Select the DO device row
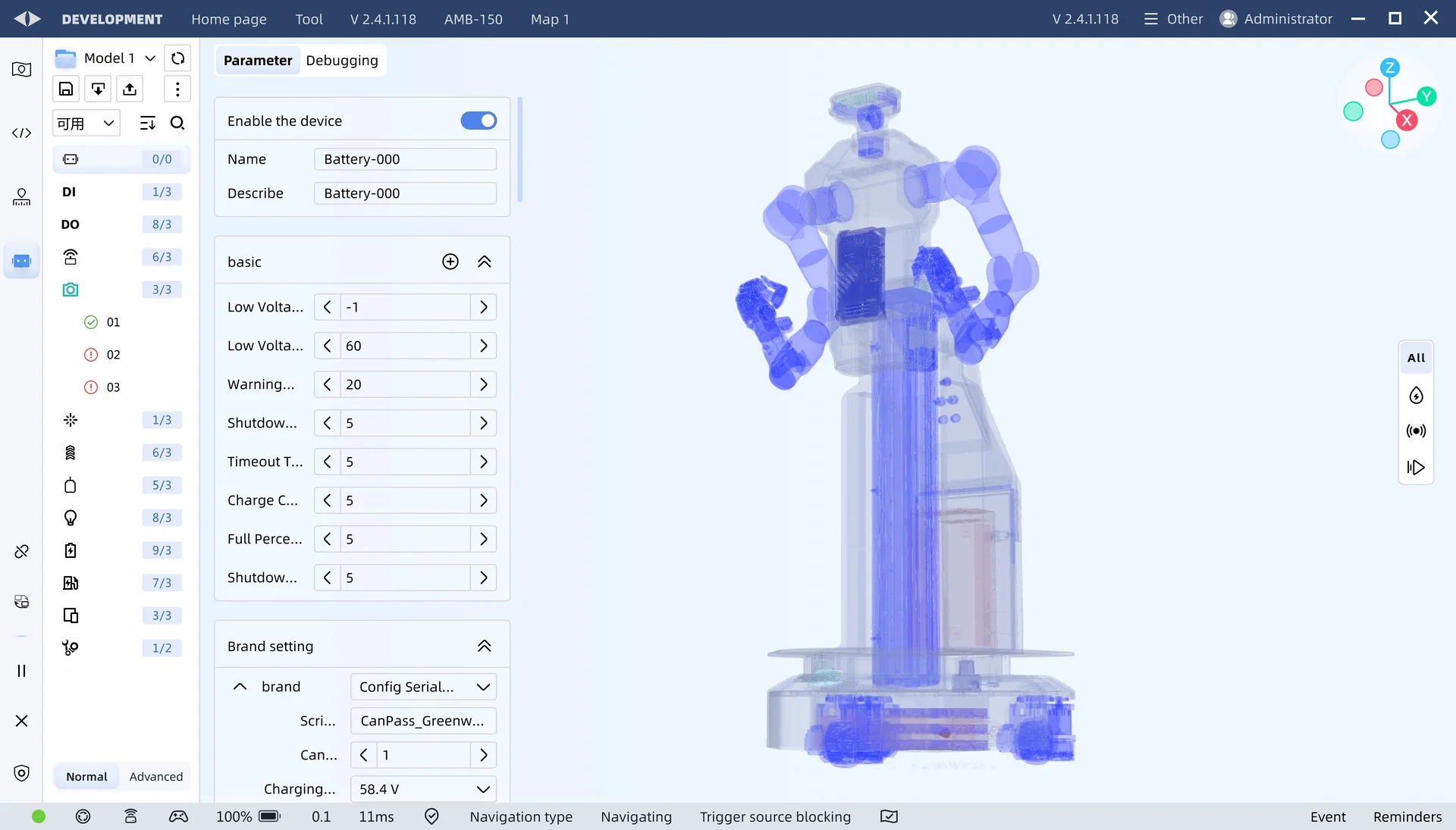 121,224
